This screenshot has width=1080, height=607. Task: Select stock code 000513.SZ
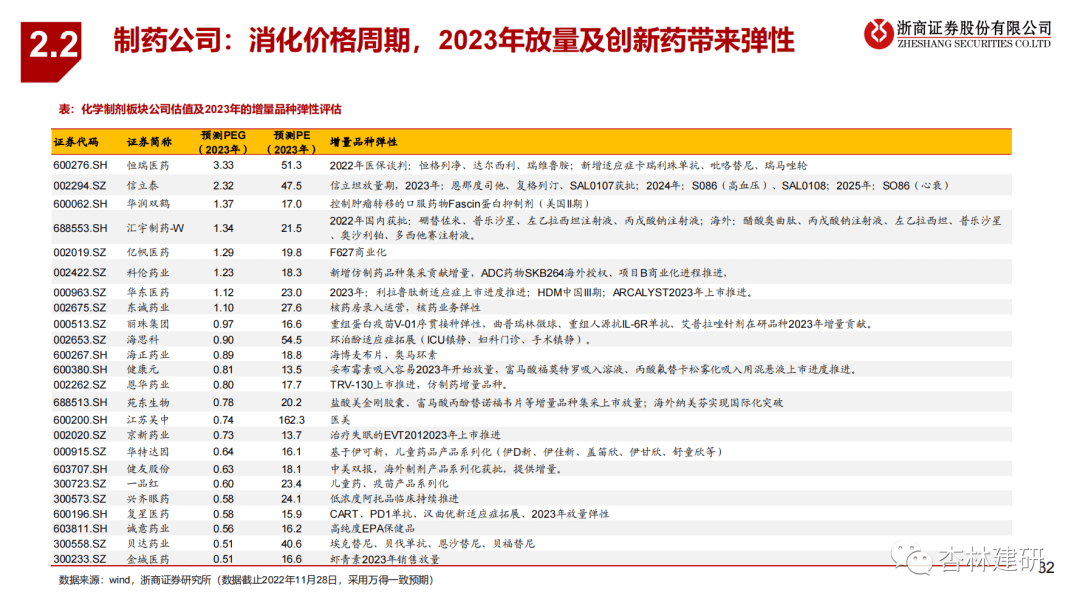coord(80,324)
